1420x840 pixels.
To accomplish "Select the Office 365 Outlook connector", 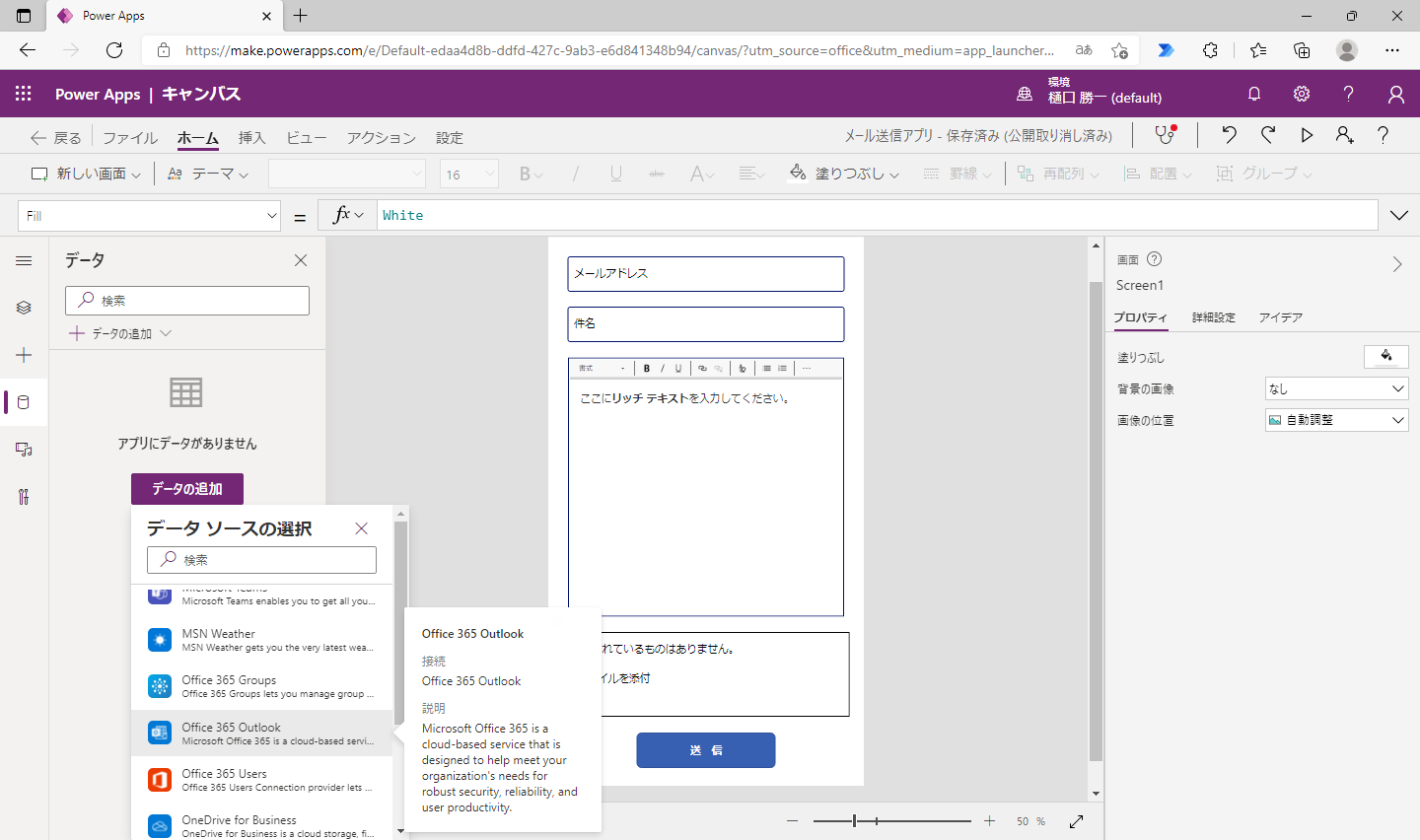I will [x=261, y=733].
